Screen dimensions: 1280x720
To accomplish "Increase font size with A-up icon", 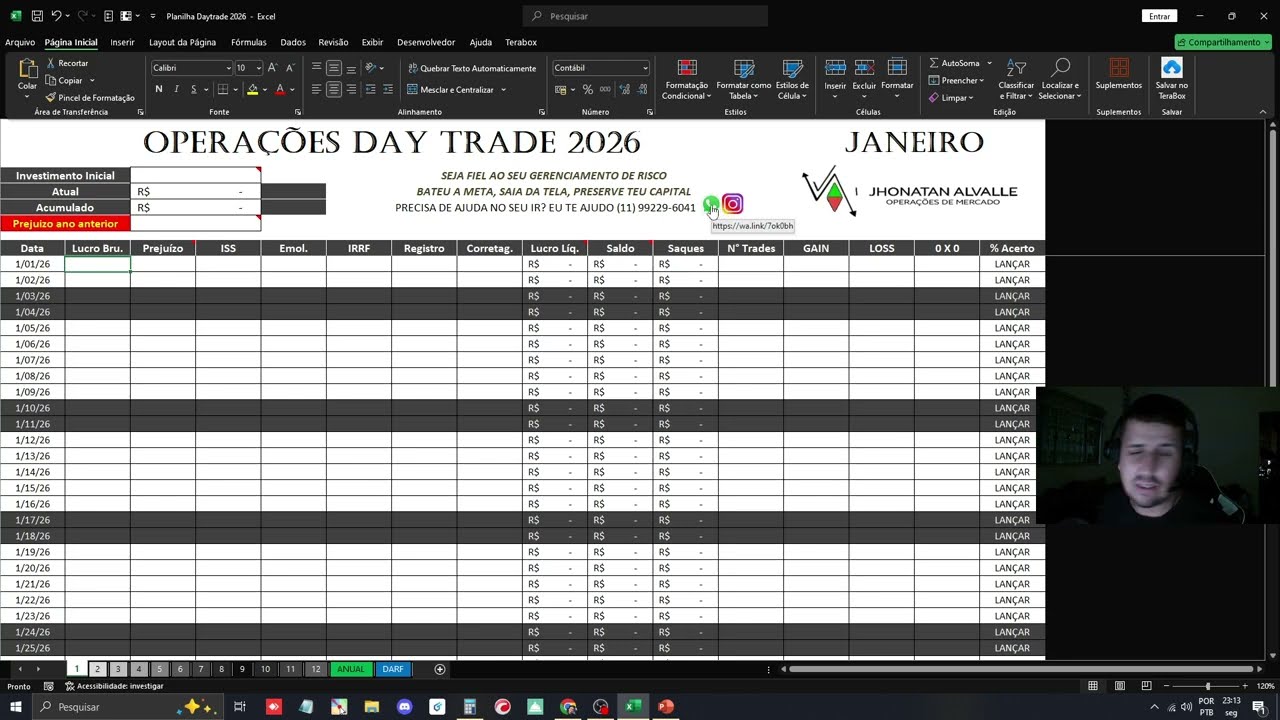I will coord(272,67).
